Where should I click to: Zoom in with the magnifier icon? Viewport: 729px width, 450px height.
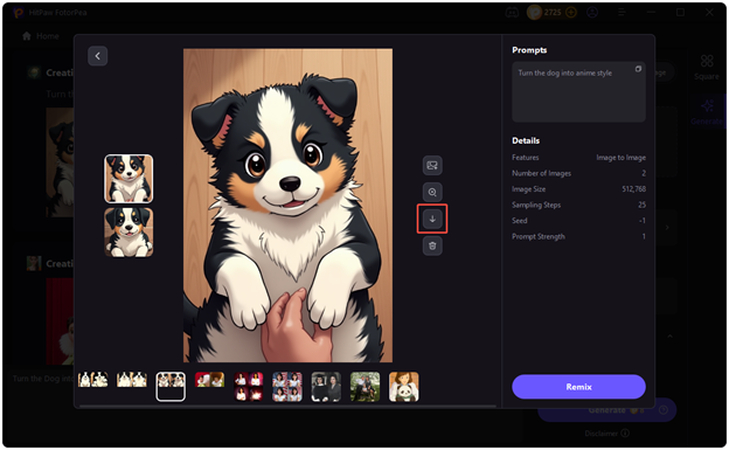click(x=432, y=192)
